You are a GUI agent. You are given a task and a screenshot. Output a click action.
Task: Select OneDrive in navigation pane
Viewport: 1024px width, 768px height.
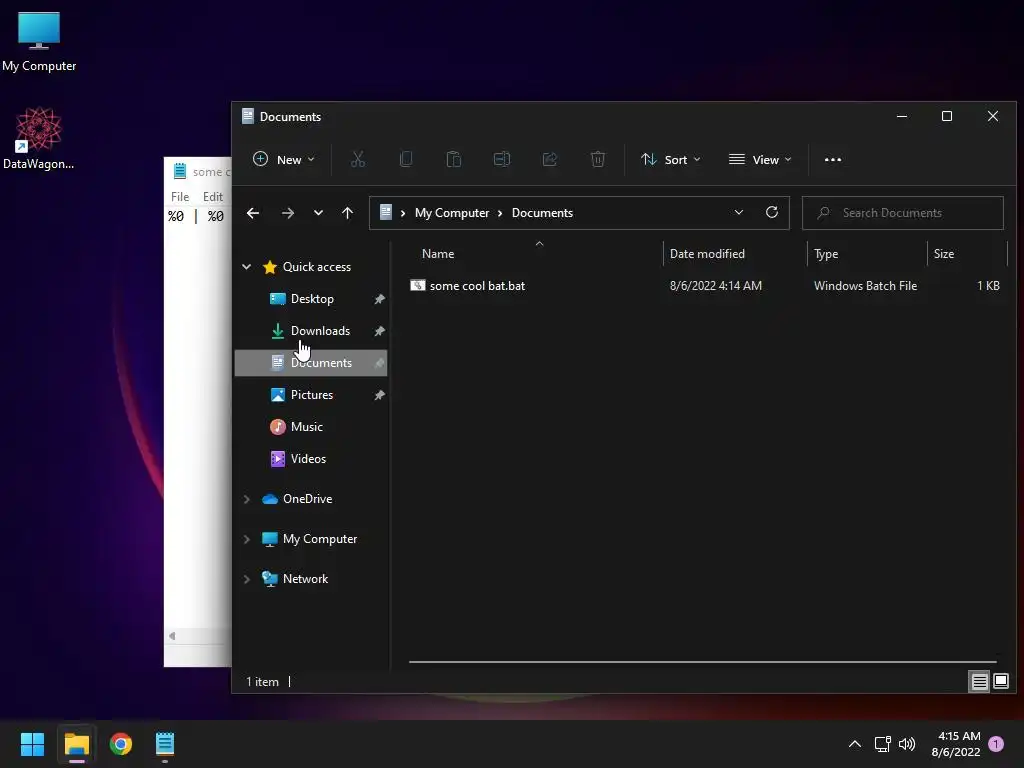(308, 499)
